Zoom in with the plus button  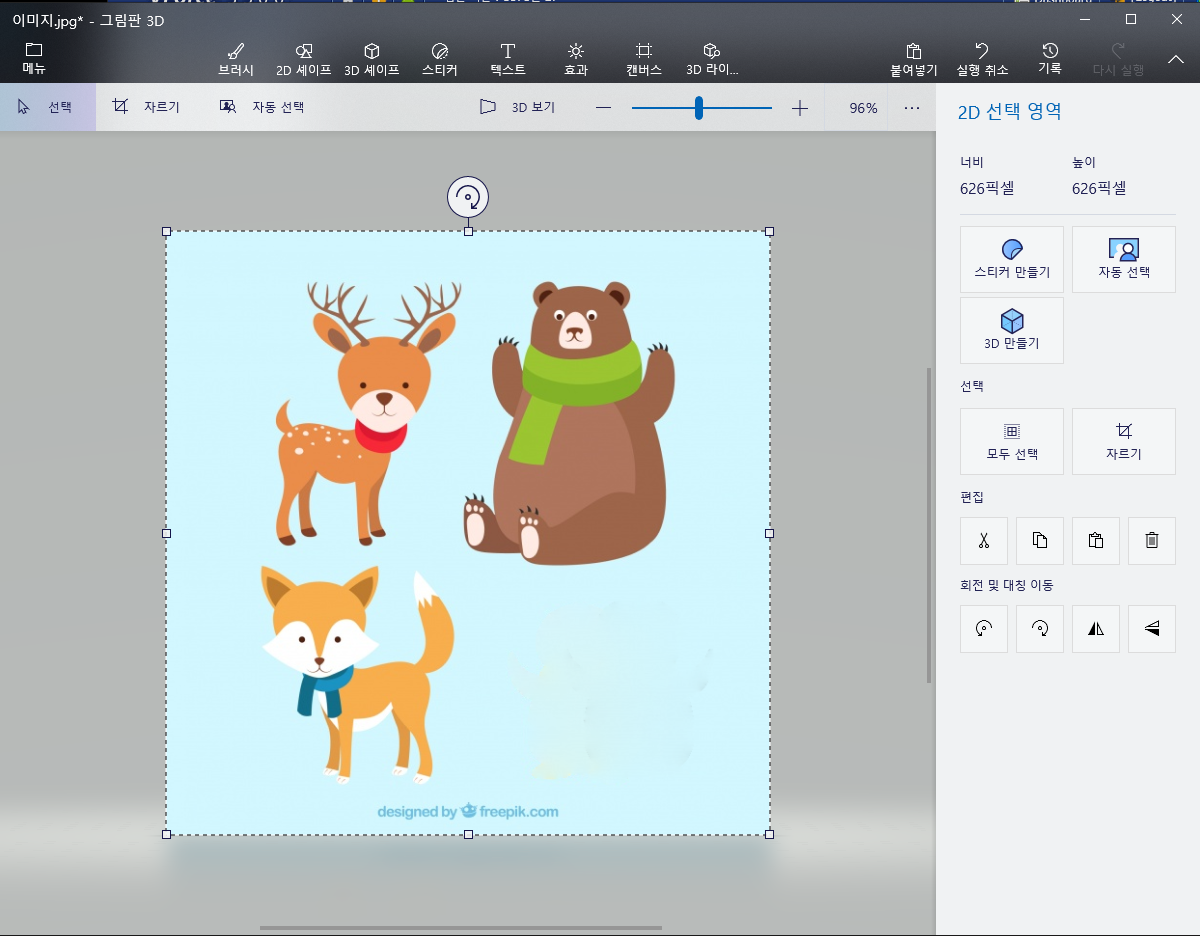(x=799, y=108)
